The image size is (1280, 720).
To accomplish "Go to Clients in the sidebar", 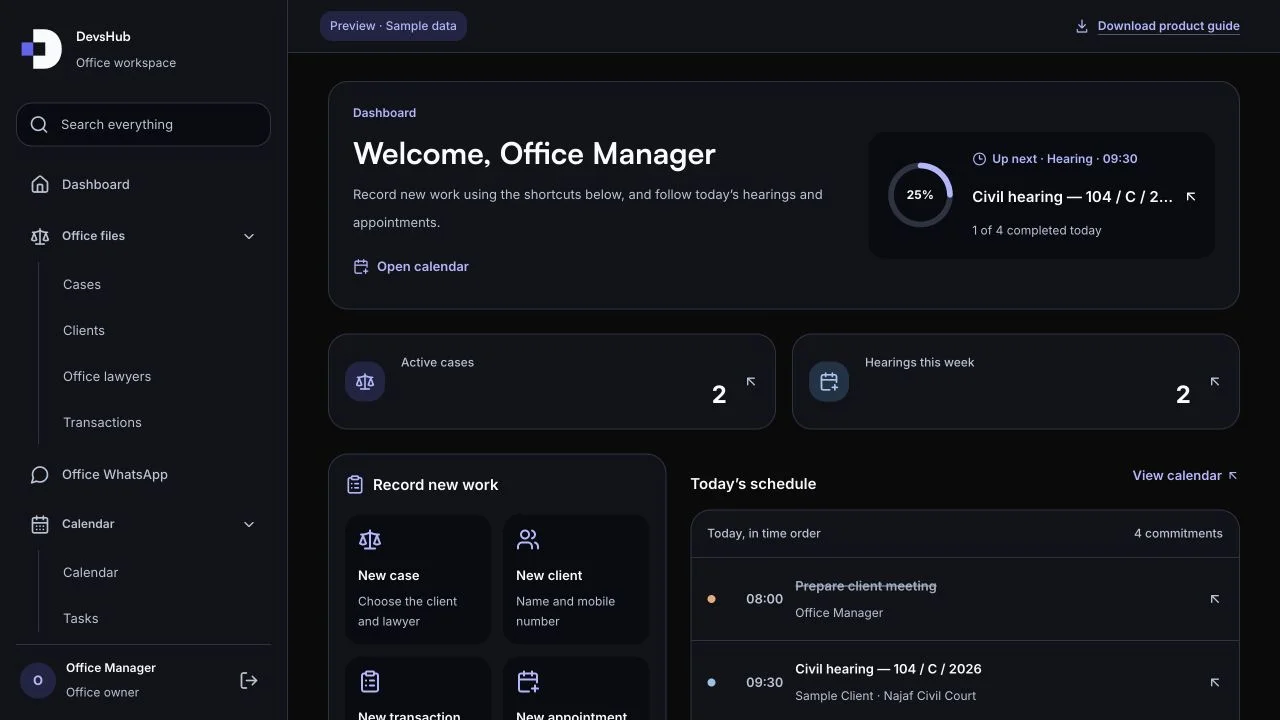I will (x=84, y=331).
